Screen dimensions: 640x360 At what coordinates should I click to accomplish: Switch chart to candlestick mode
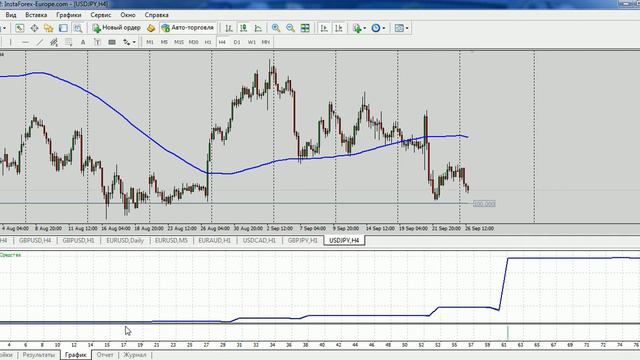pos(244,28)
